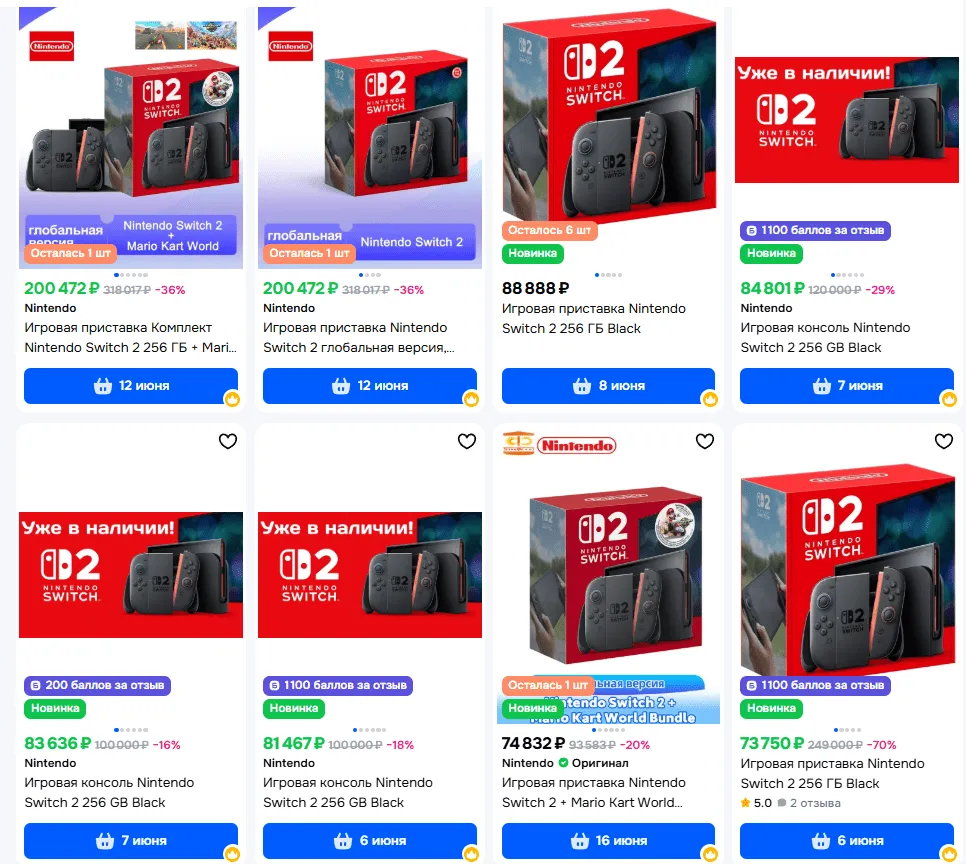The image size is (966, 864).
Task: Click the rating star 5.0
Action: pyautogui.click(x=745, y=803)
